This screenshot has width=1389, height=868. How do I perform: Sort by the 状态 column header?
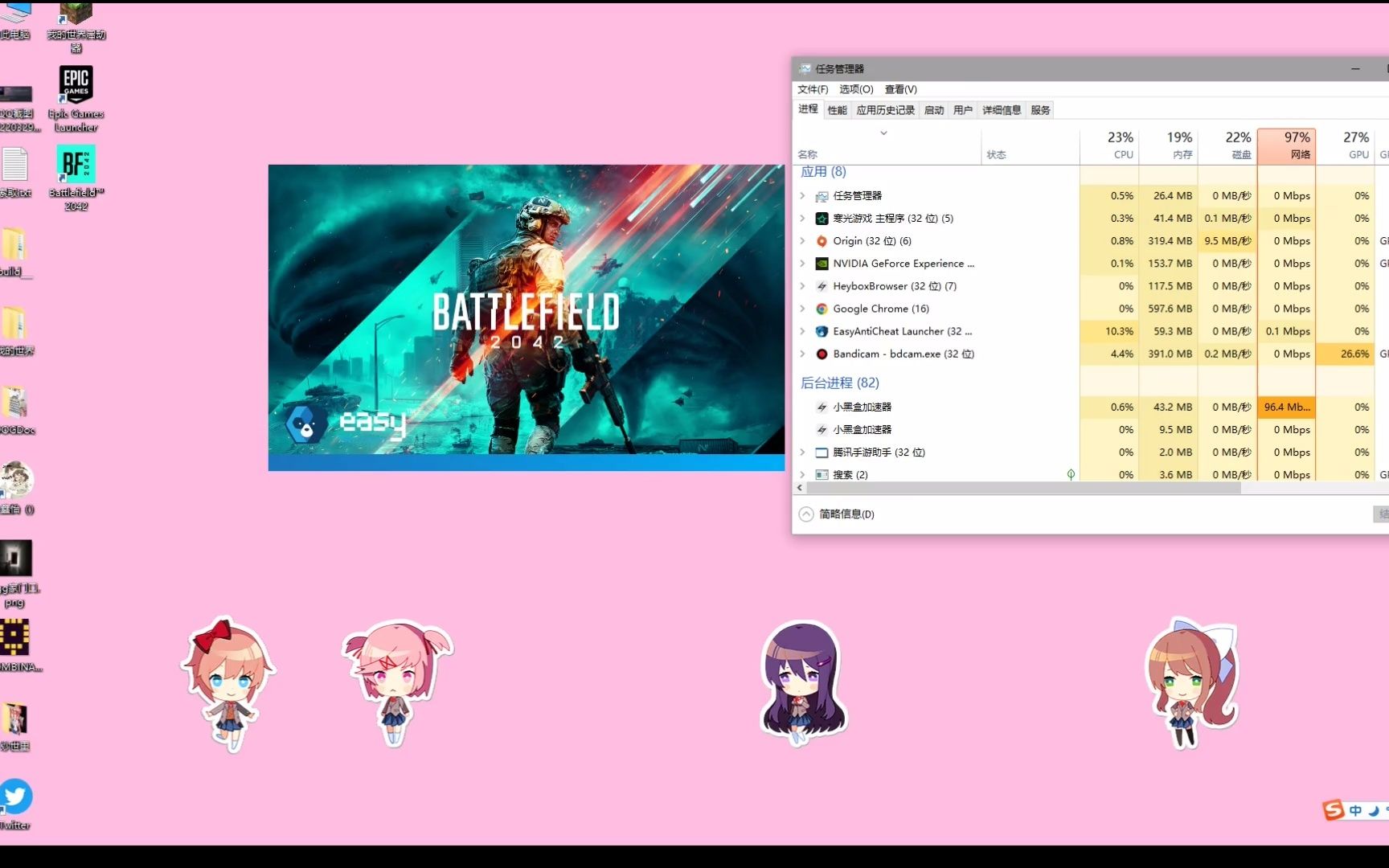(x=1030, y=145)
